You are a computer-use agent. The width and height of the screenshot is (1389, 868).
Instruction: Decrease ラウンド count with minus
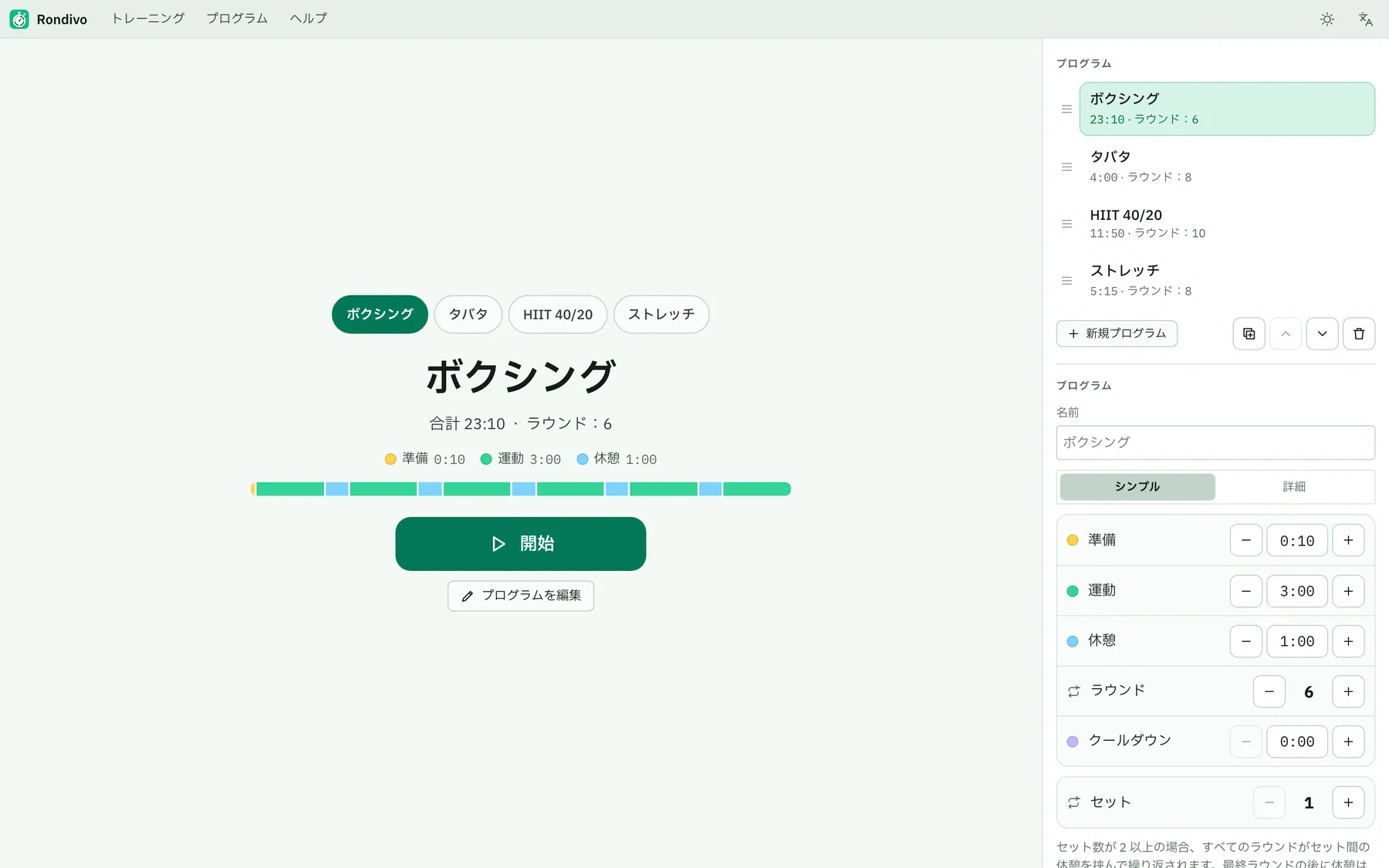[1269, 691]
